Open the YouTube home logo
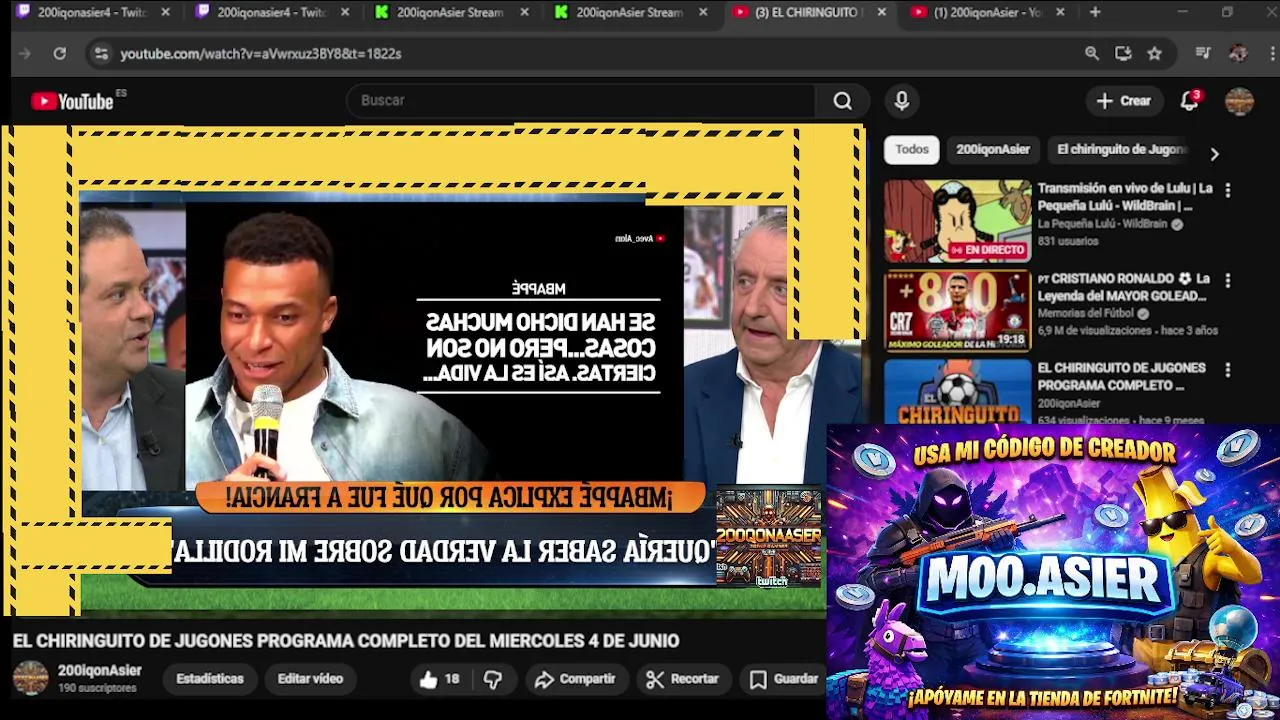This screenshot has height=720, width=1280. [x=72, y=101]
